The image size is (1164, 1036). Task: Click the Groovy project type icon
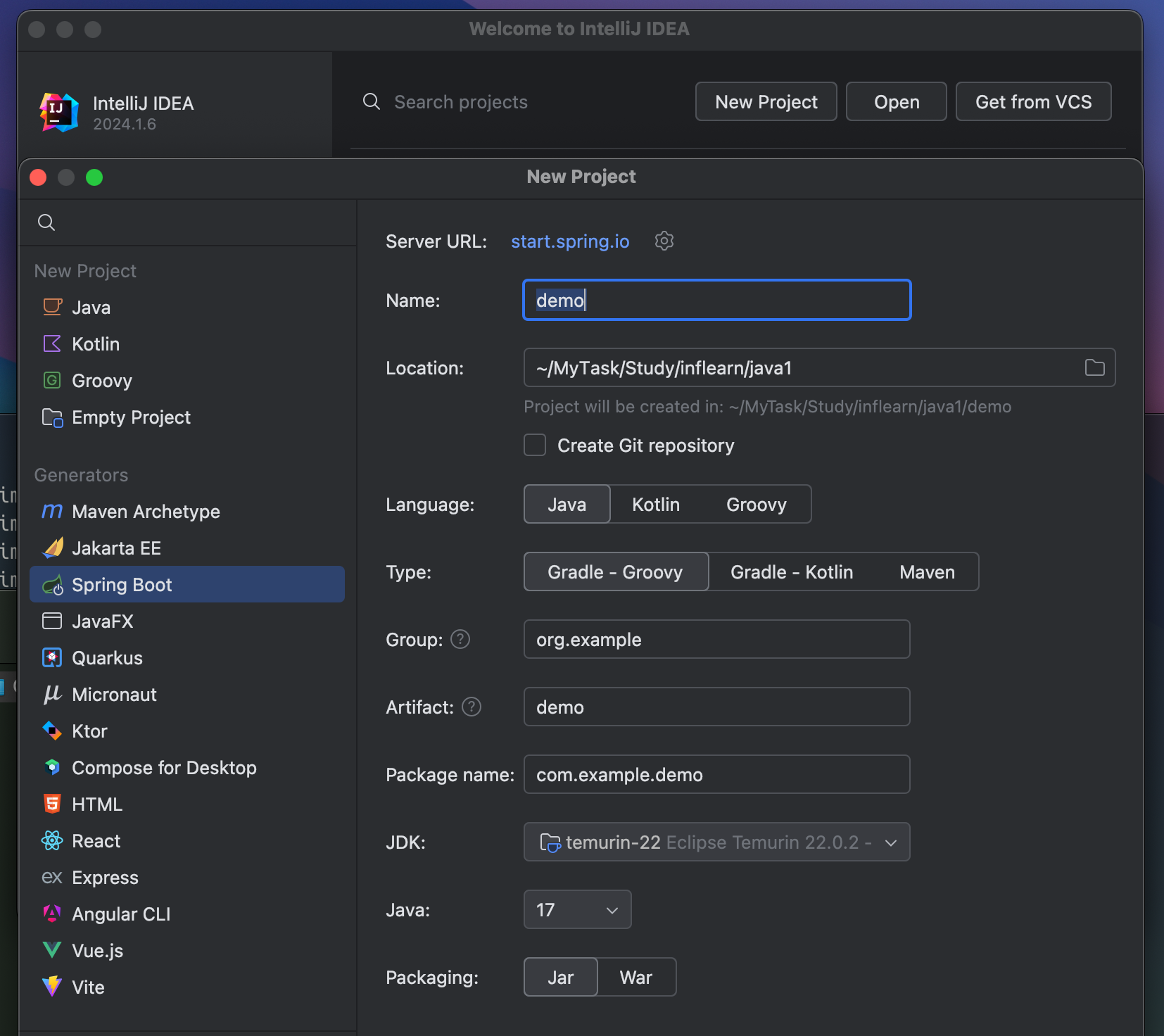(53, 380)
